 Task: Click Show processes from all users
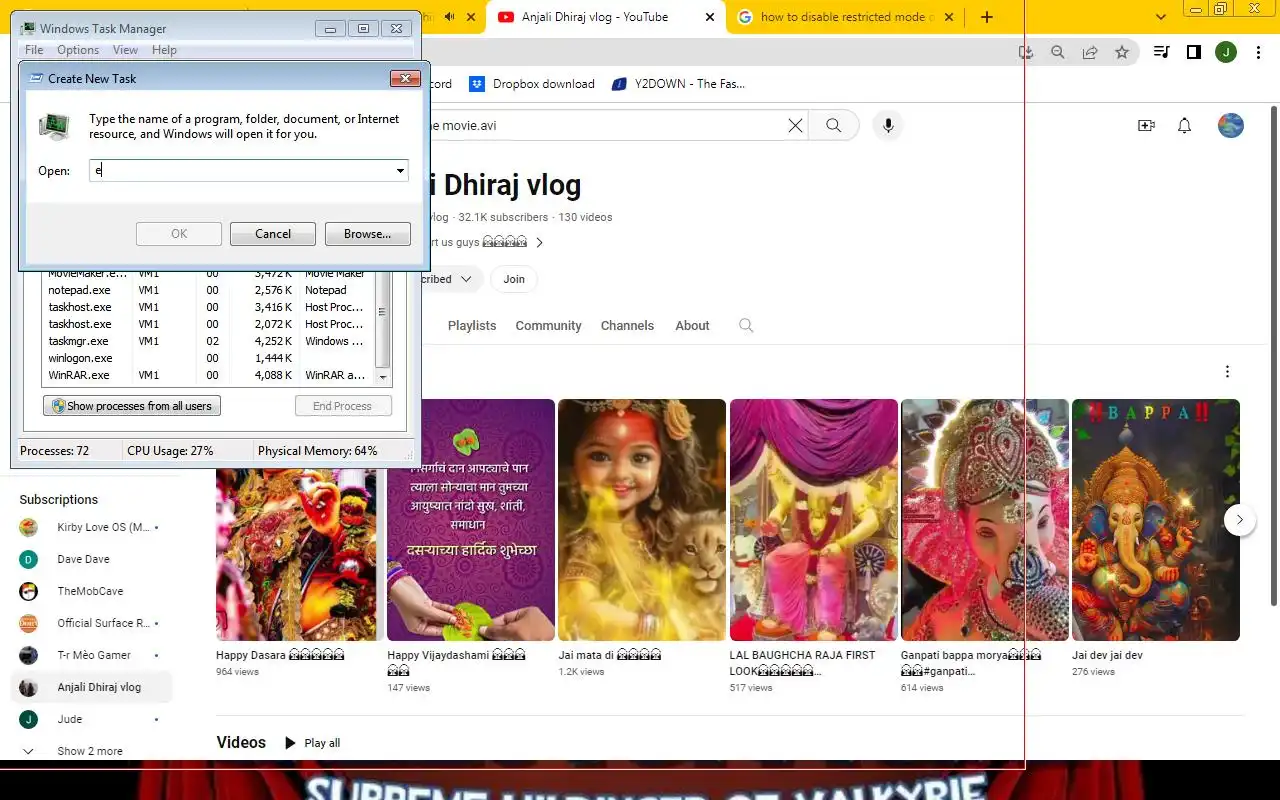(132, 406)
